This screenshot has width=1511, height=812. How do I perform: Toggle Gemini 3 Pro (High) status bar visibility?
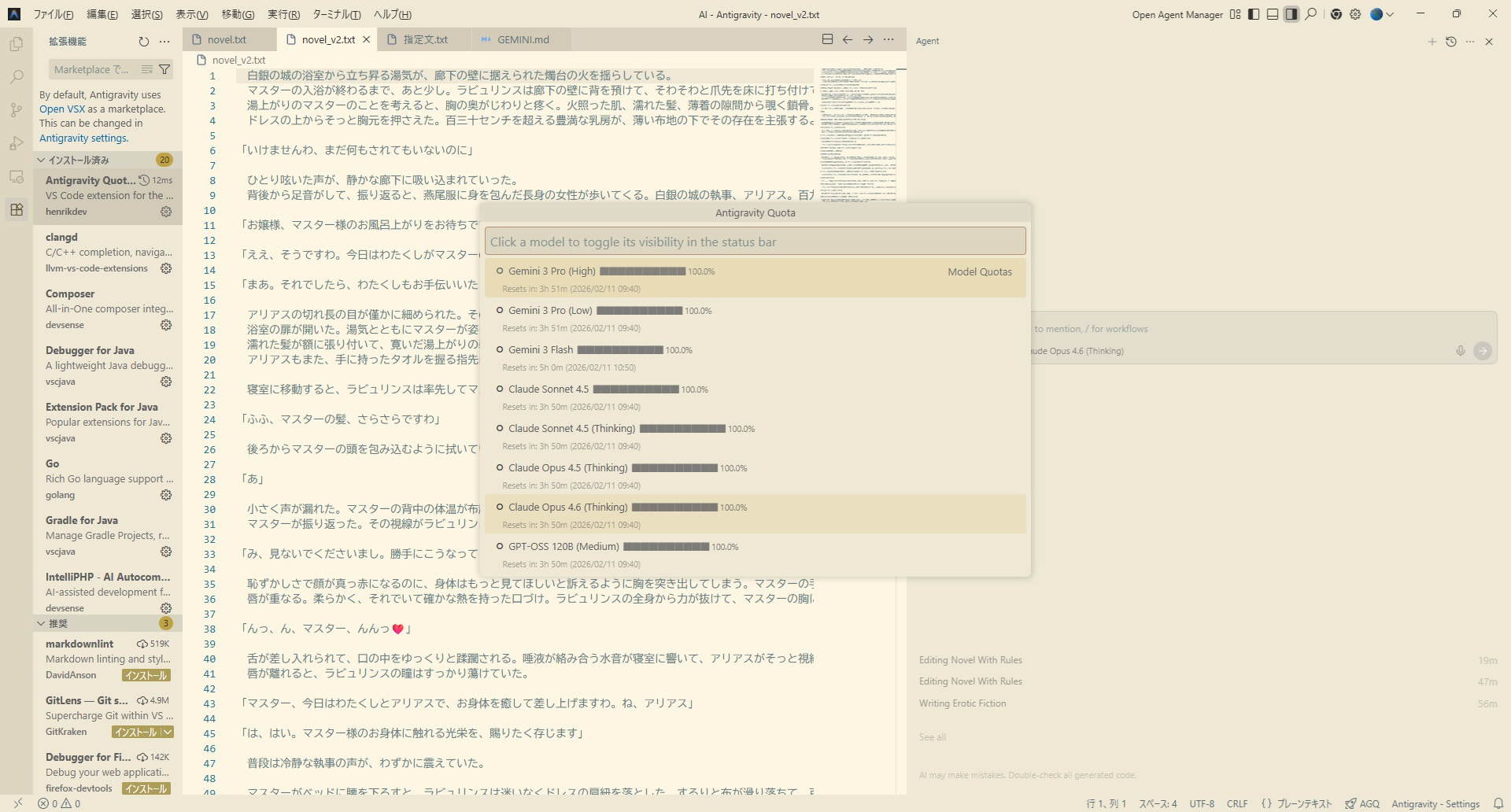551,271
